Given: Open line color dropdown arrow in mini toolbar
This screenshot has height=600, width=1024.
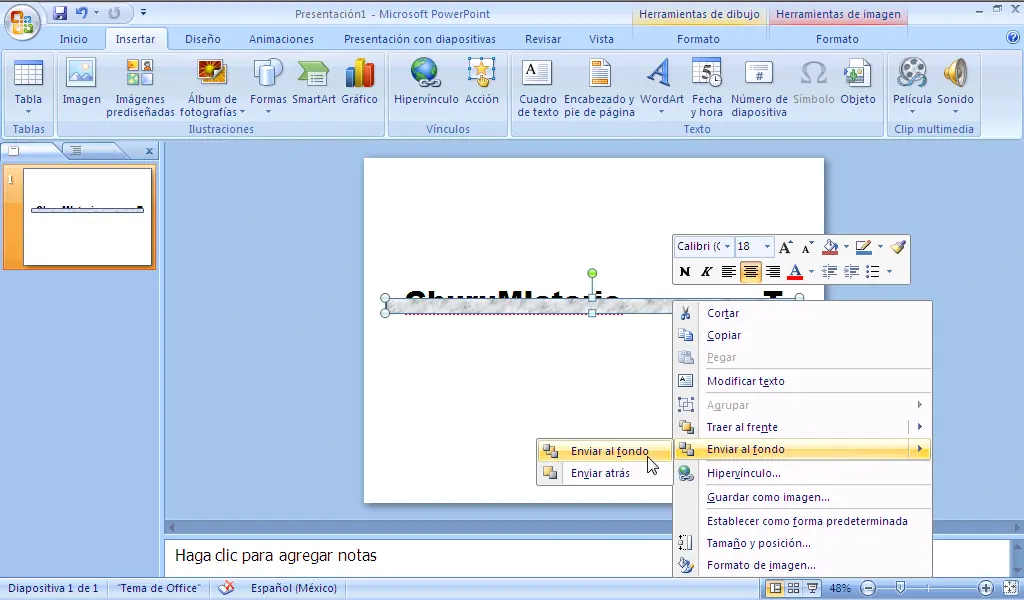Looking at the screenshot, I should 880,247.
